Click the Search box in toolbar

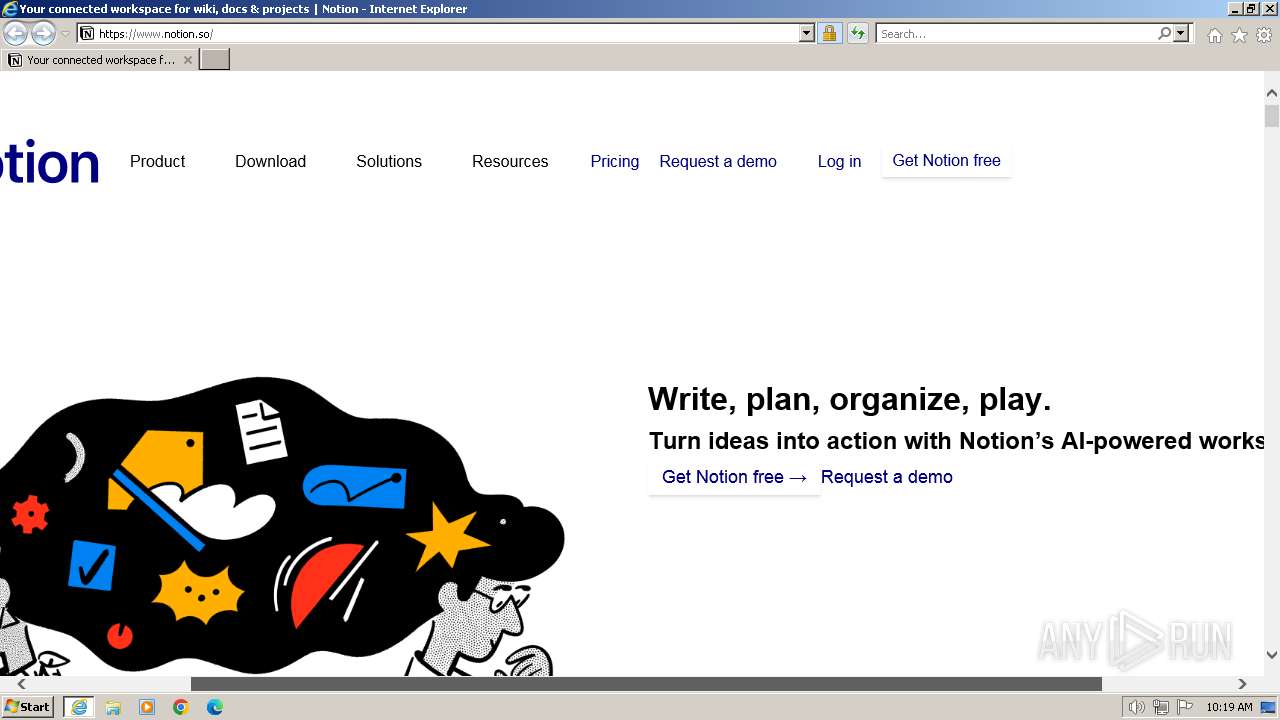tap(1016, 33)
